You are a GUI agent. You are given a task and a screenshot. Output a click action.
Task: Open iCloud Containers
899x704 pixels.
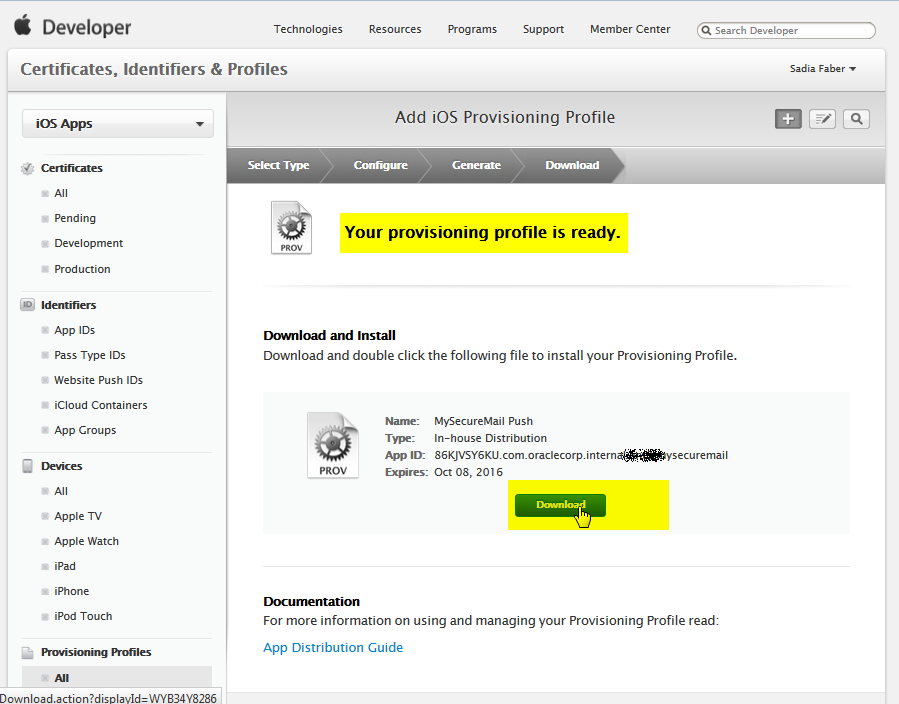click(x=100, y=405)
